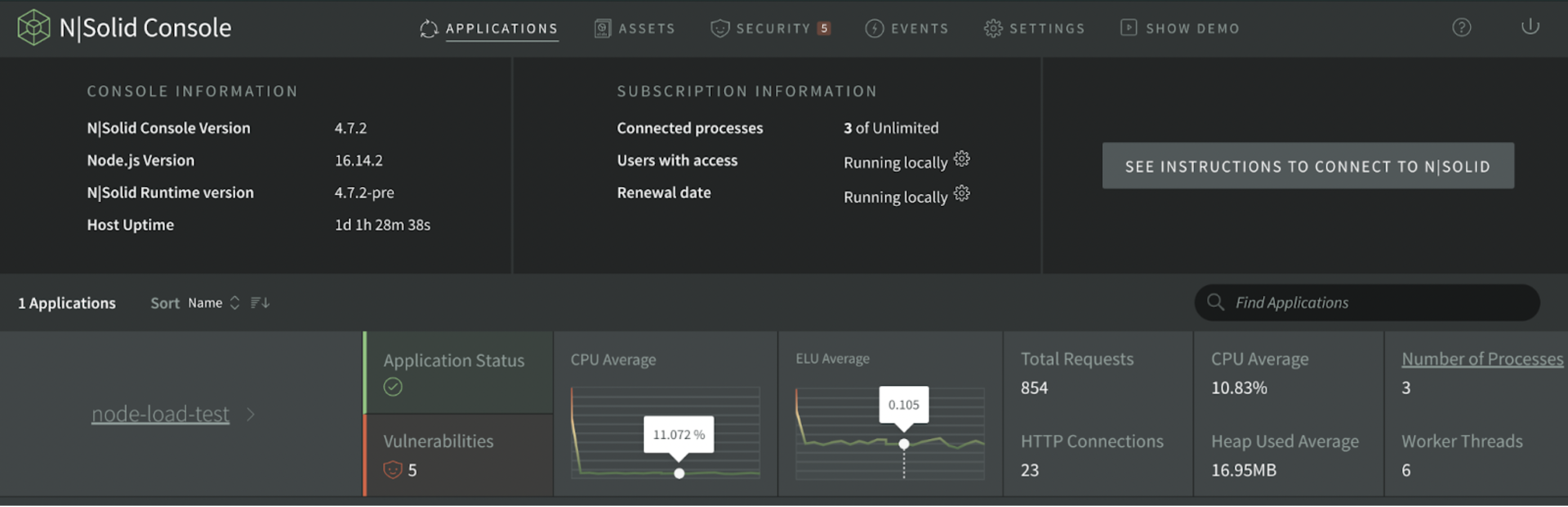Image resolution: width=1568 pixels, height=507 pixels.
Task: Click the Worker Threads value 6
Action: point(1406,470)
